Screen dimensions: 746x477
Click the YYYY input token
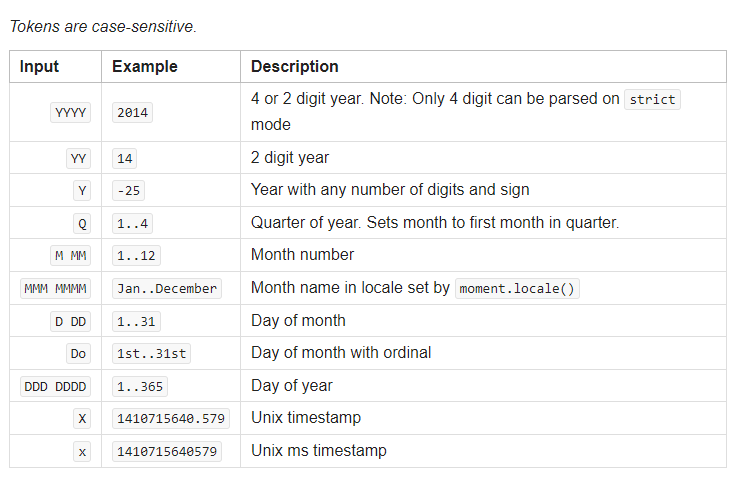tap(70, 113)
